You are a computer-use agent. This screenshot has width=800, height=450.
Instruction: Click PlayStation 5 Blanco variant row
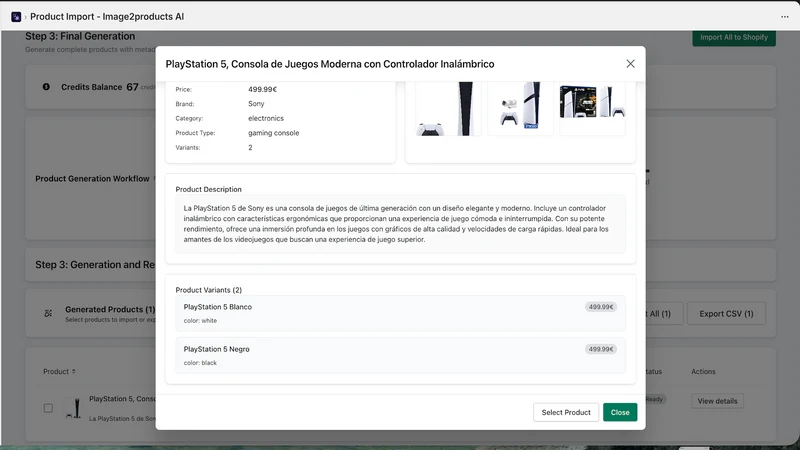point(401,313)
